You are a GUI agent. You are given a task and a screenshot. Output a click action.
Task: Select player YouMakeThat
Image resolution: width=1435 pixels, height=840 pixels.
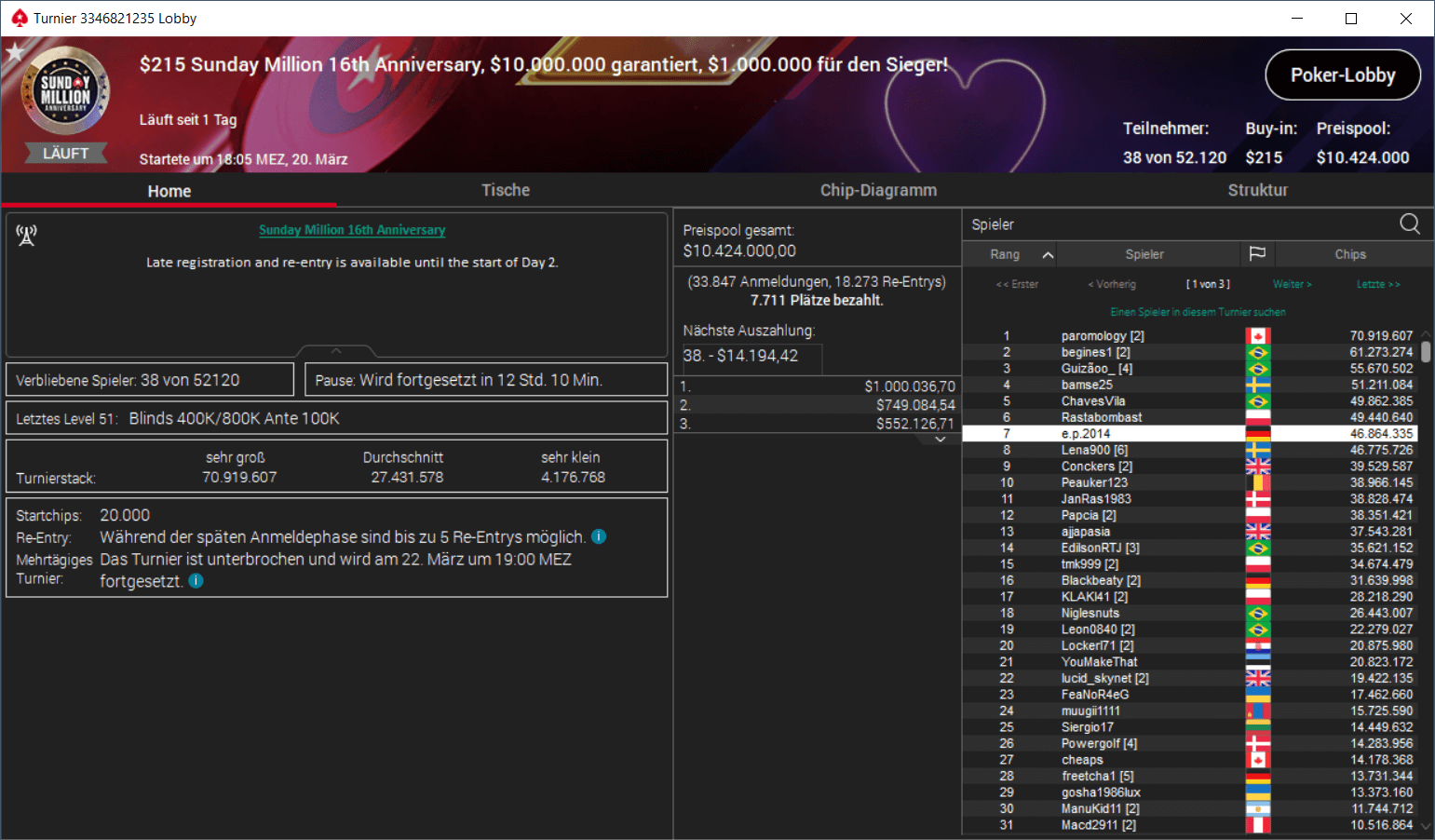pyautogui.click(x=1099, y=662)
